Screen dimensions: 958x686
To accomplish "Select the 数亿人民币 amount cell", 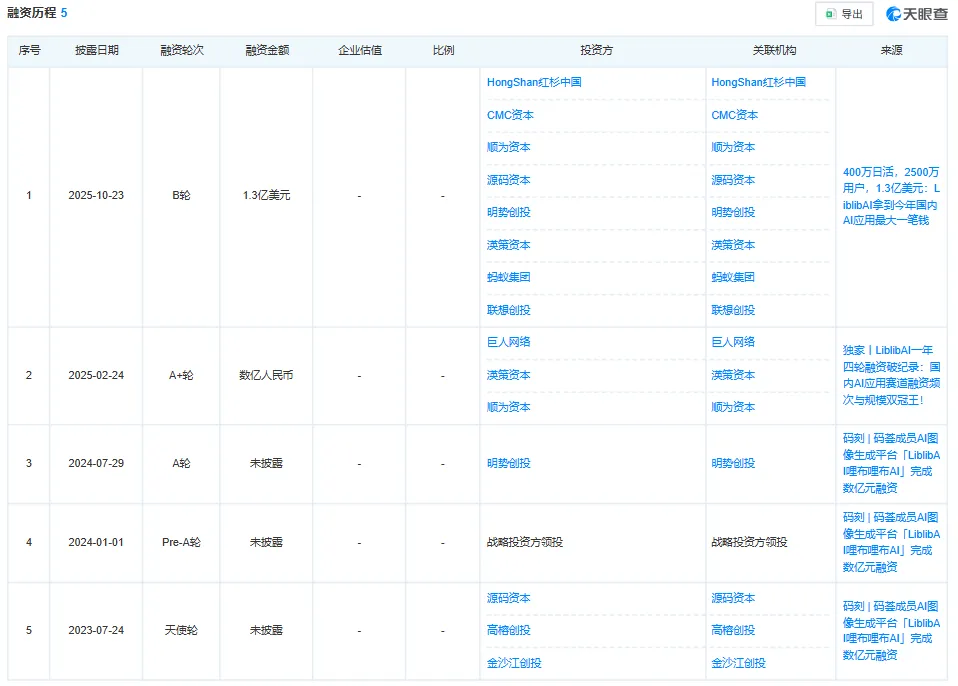I will tap(266, 375).
